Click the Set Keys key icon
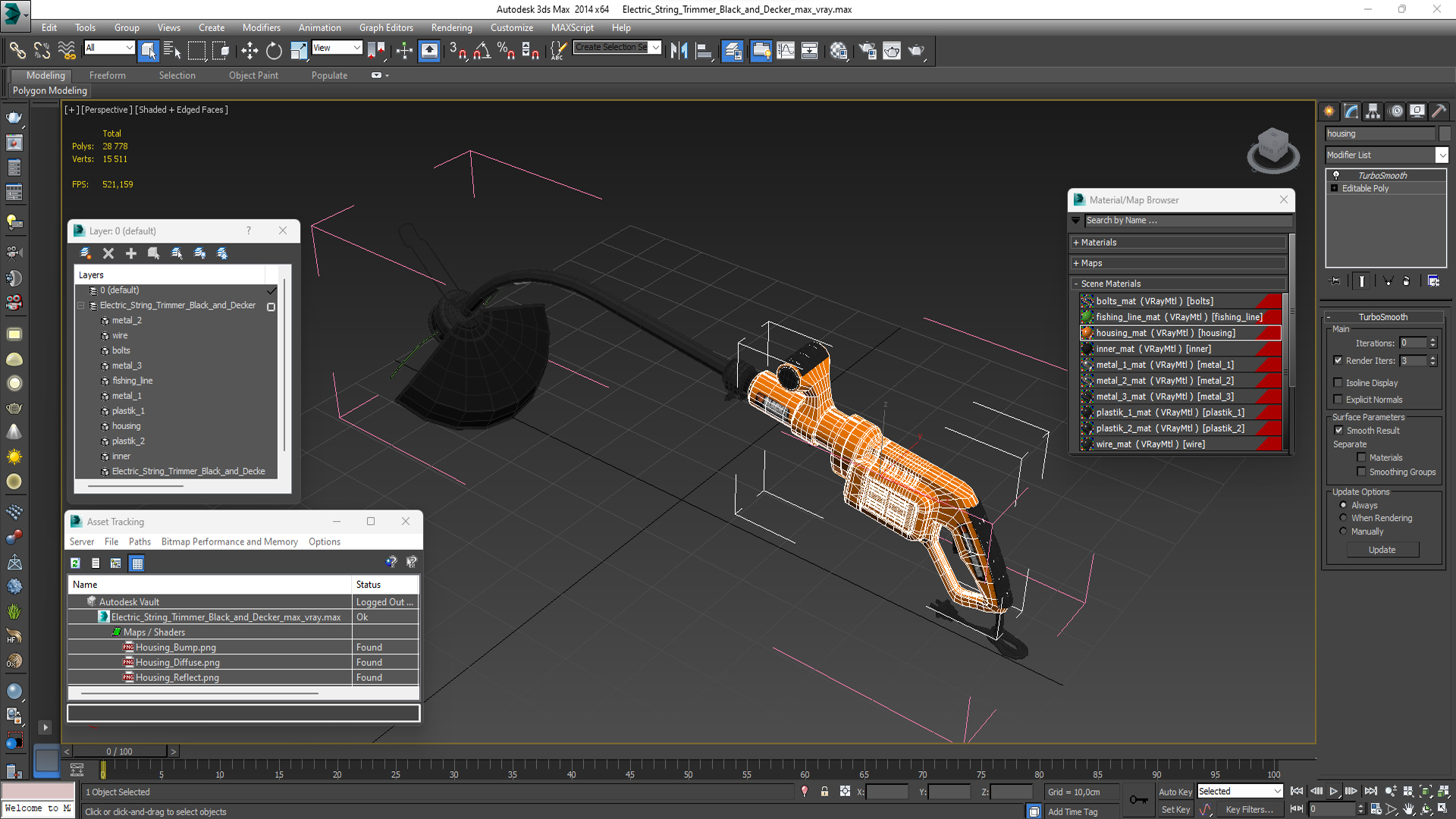1456x819 pixels. pyautogui.click(x=1138, y=799)
